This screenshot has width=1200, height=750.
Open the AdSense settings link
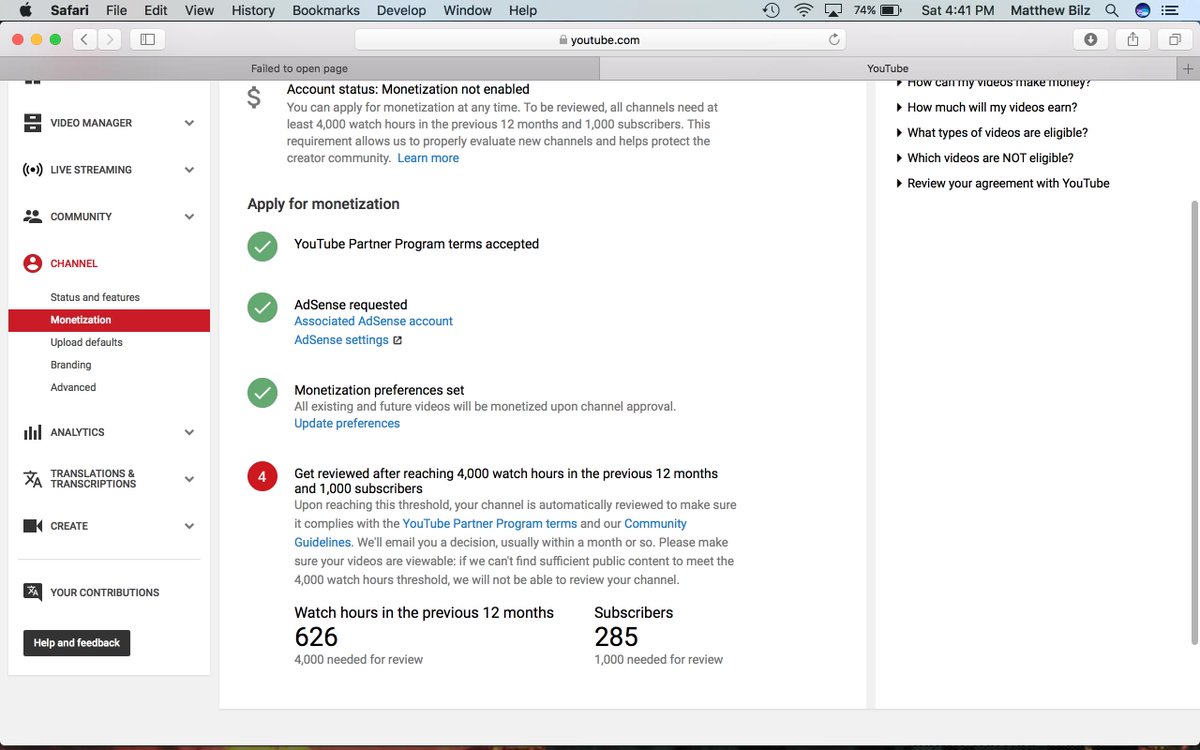coord(341,340)
